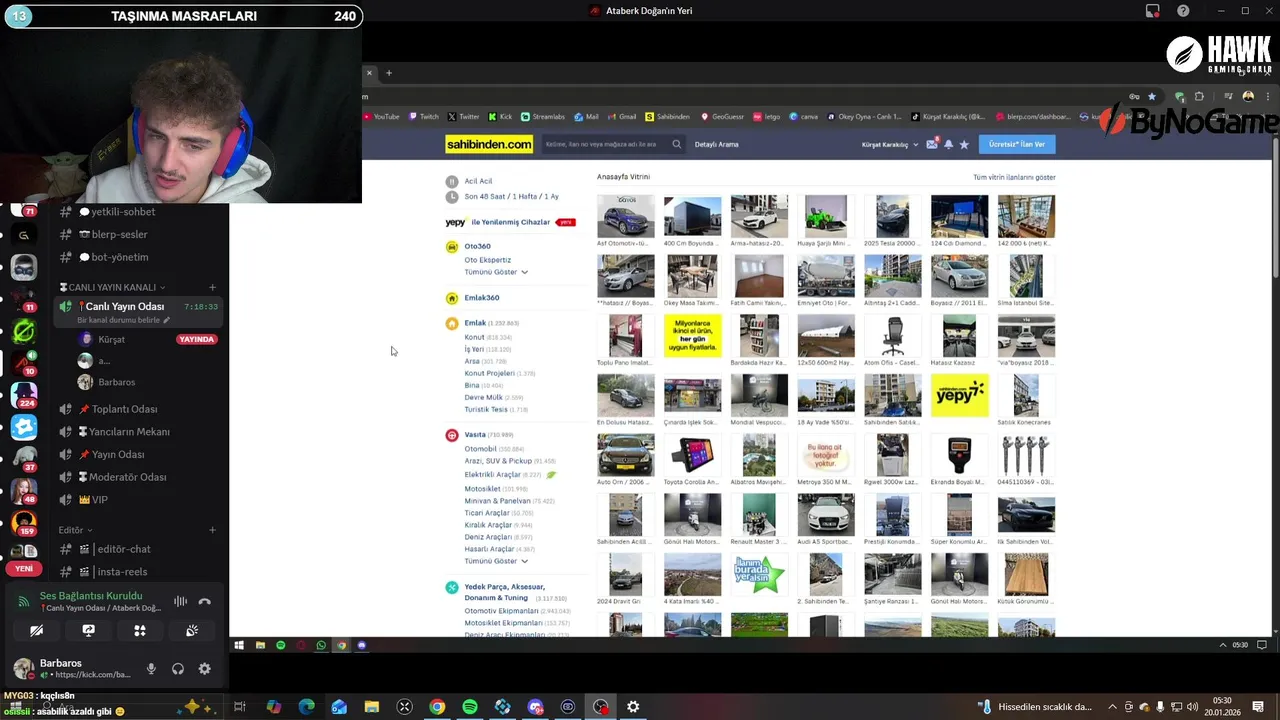Open the Emlak360 category
Image resolution: width=1280 pixels, height=720 pixels.
481,298
